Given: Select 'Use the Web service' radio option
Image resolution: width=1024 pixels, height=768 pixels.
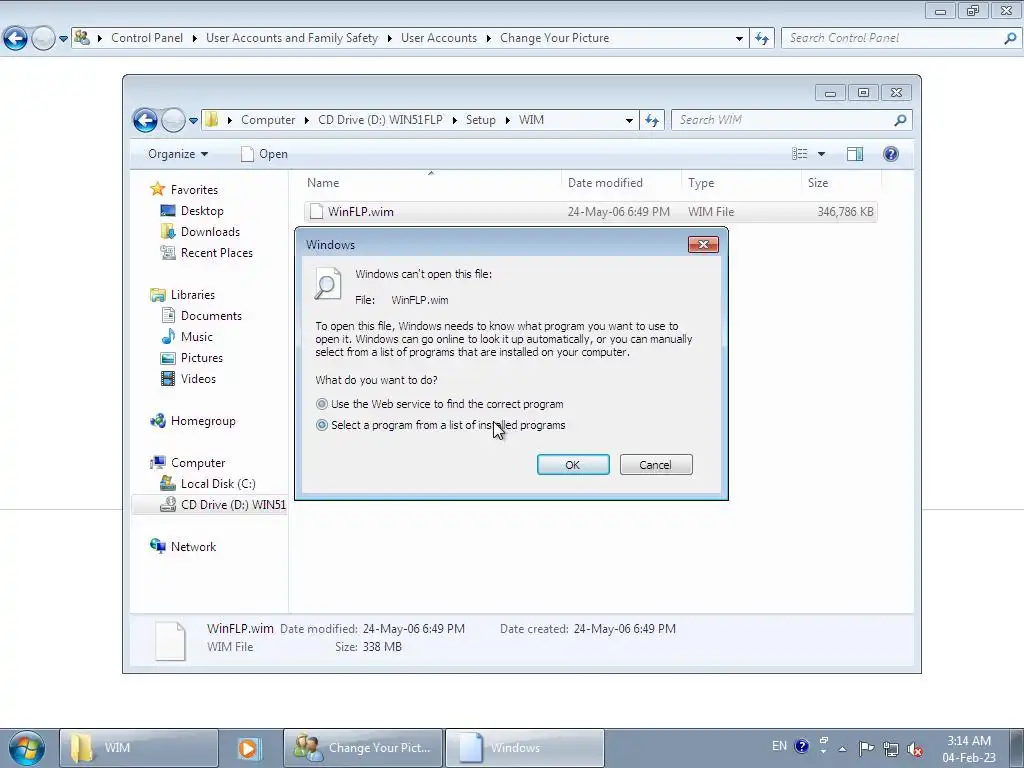Looking at the screenshot, I should (x=321, y=404).
